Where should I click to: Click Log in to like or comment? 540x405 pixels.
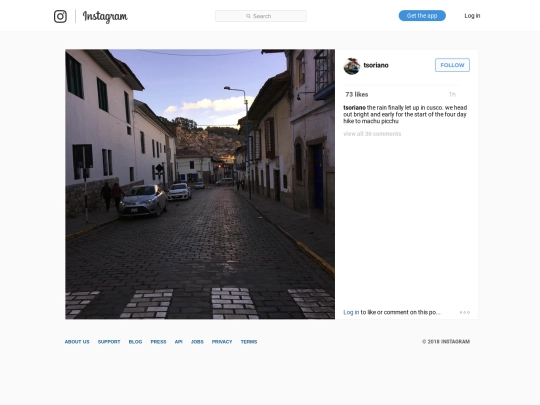click(x=351, y=312)
